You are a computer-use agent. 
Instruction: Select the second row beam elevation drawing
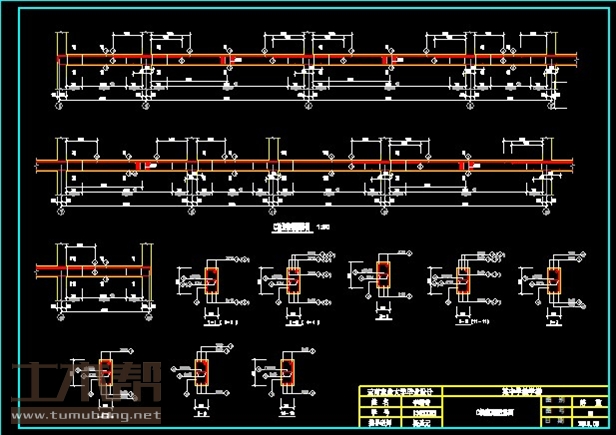305,169
